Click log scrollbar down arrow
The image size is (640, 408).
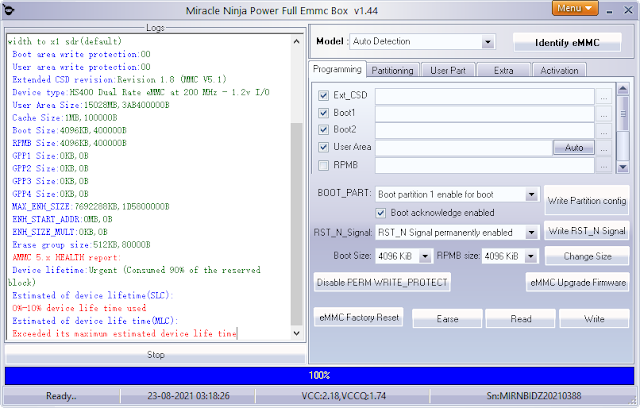[x=296, y=333]
